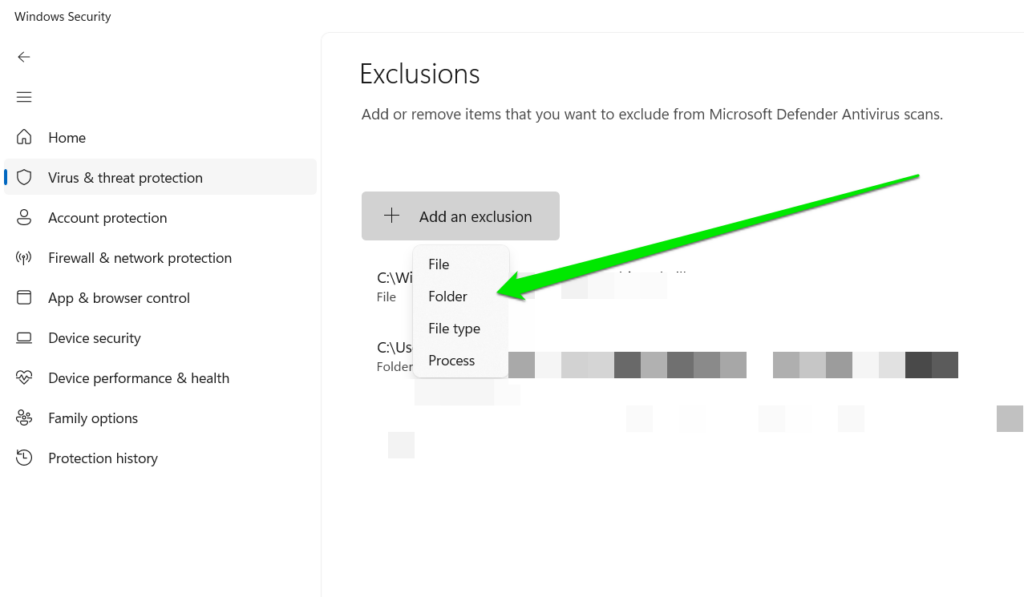Image resolution: width=1024 pixels, height=597 pixels.
Task: Choose Folder from the exclusion menu
Action: [447, 296]
